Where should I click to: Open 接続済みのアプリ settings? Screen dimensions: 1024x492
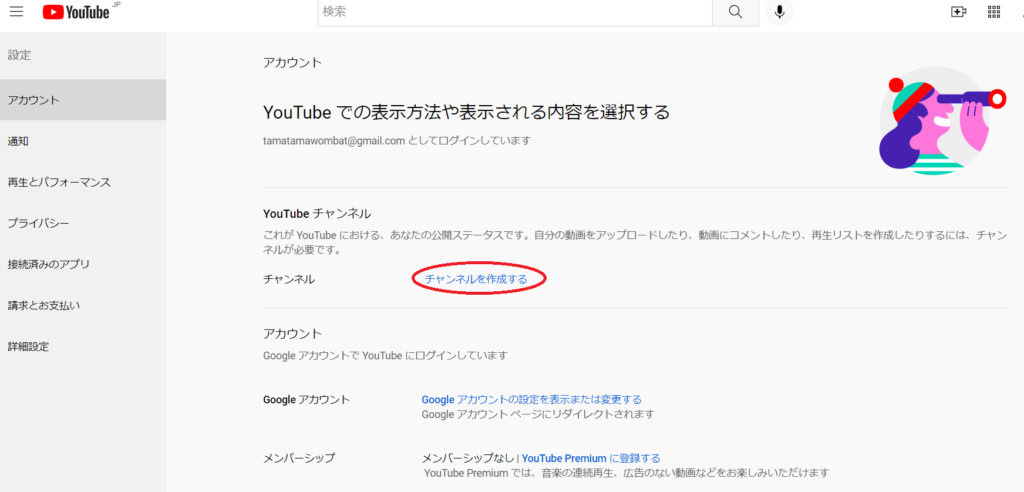[x=83, y=265]
